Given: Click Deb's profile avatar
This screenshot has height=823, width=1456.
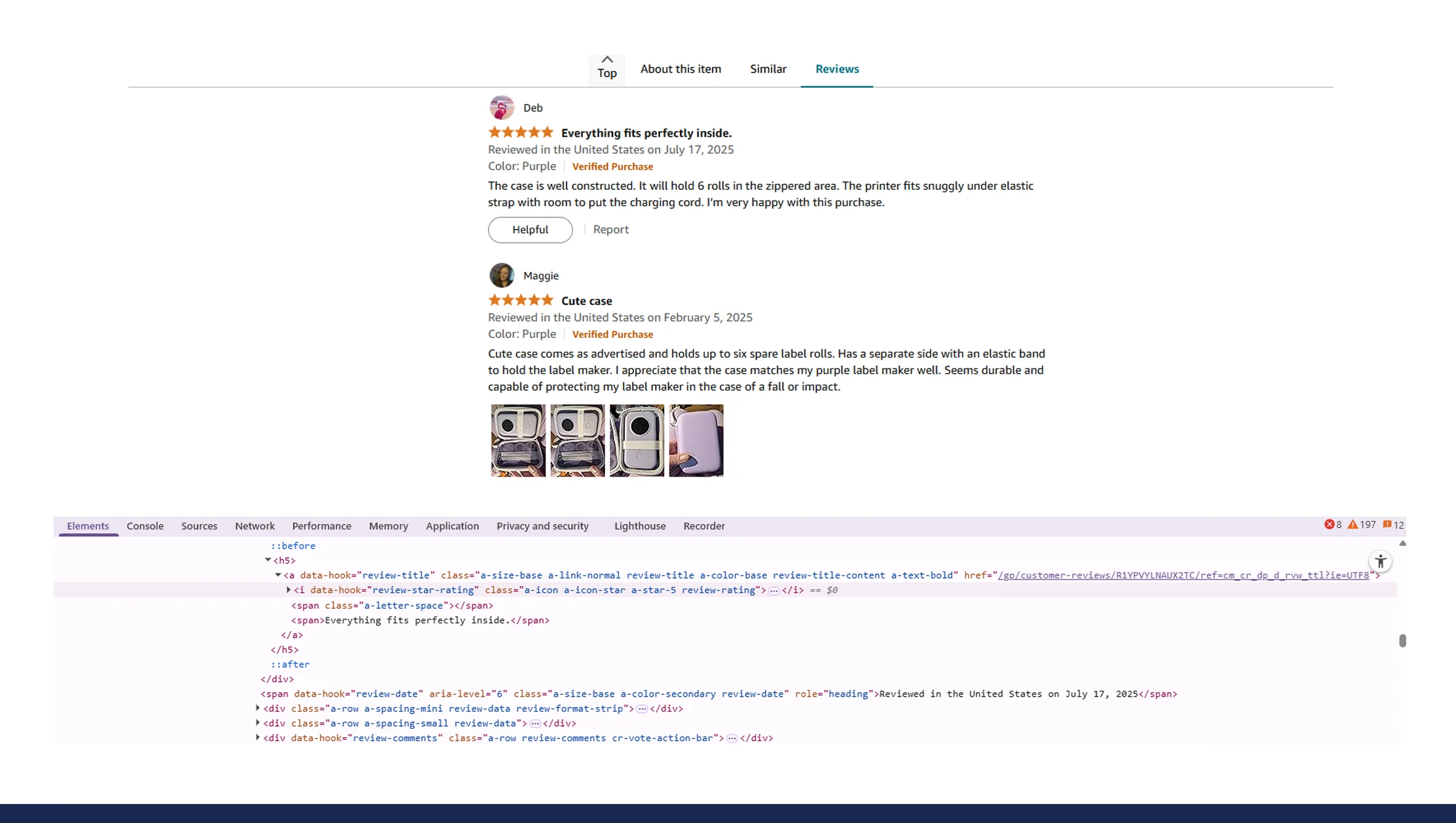Looking at the screenshot, I should tap(501, 107).
